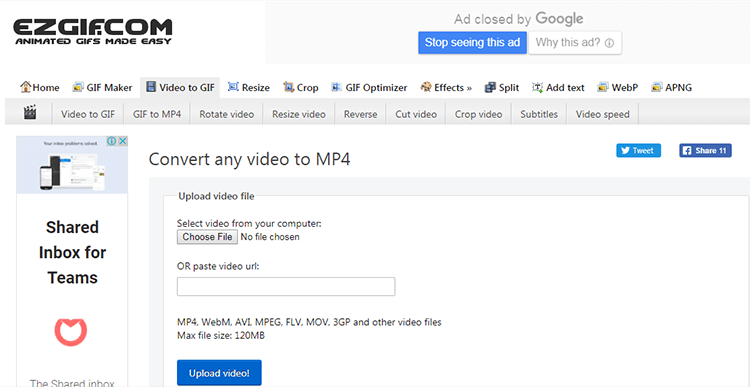Select the Crop video tab
This screenshot has width=750, height=387.
(x=478, y=114)
